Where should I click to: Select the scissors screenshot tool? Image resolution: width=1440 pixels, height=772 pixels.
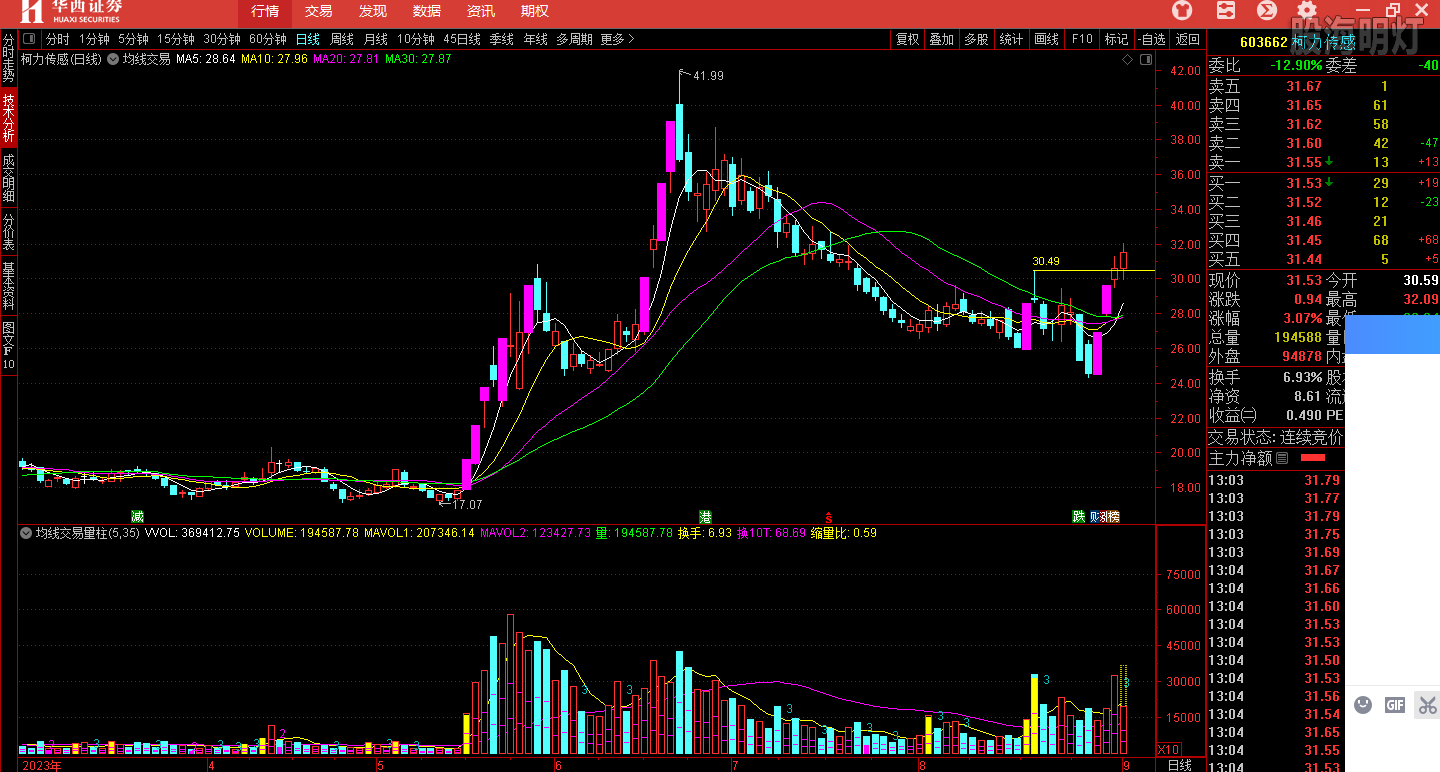click(1427, 705)
